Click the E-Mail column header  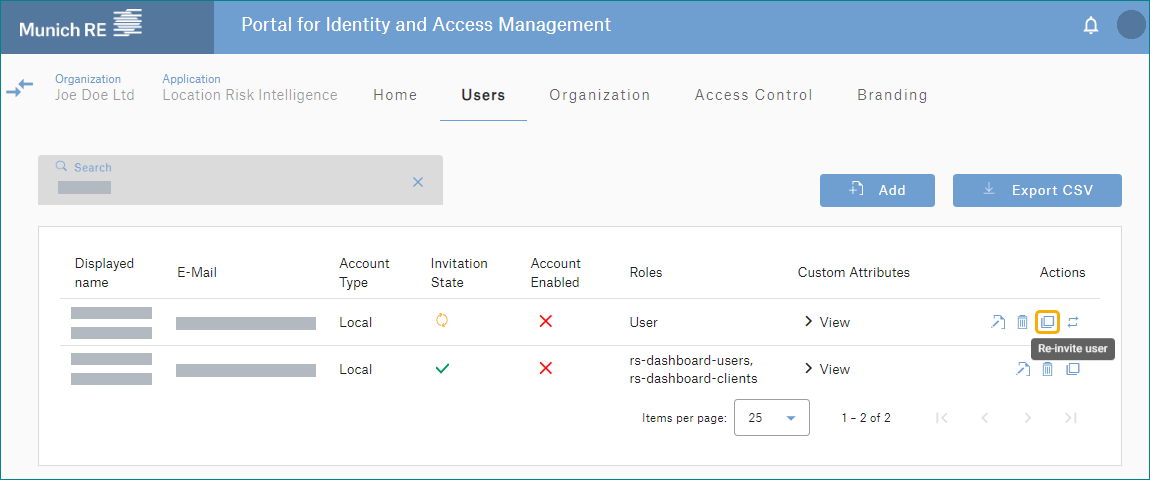pos(197,272)
